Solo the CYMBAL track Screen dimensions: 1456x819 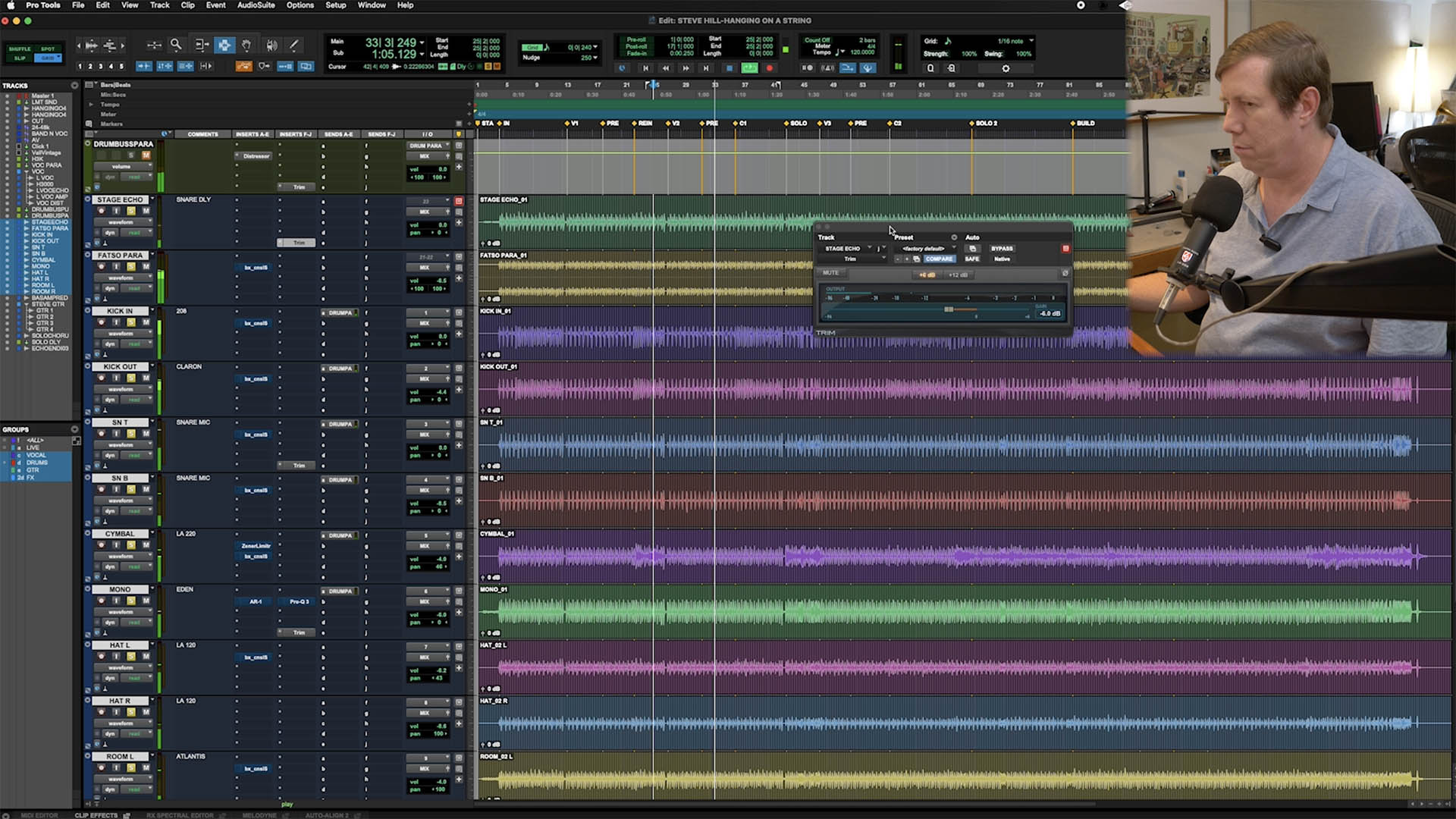click(x=130, y=545)
